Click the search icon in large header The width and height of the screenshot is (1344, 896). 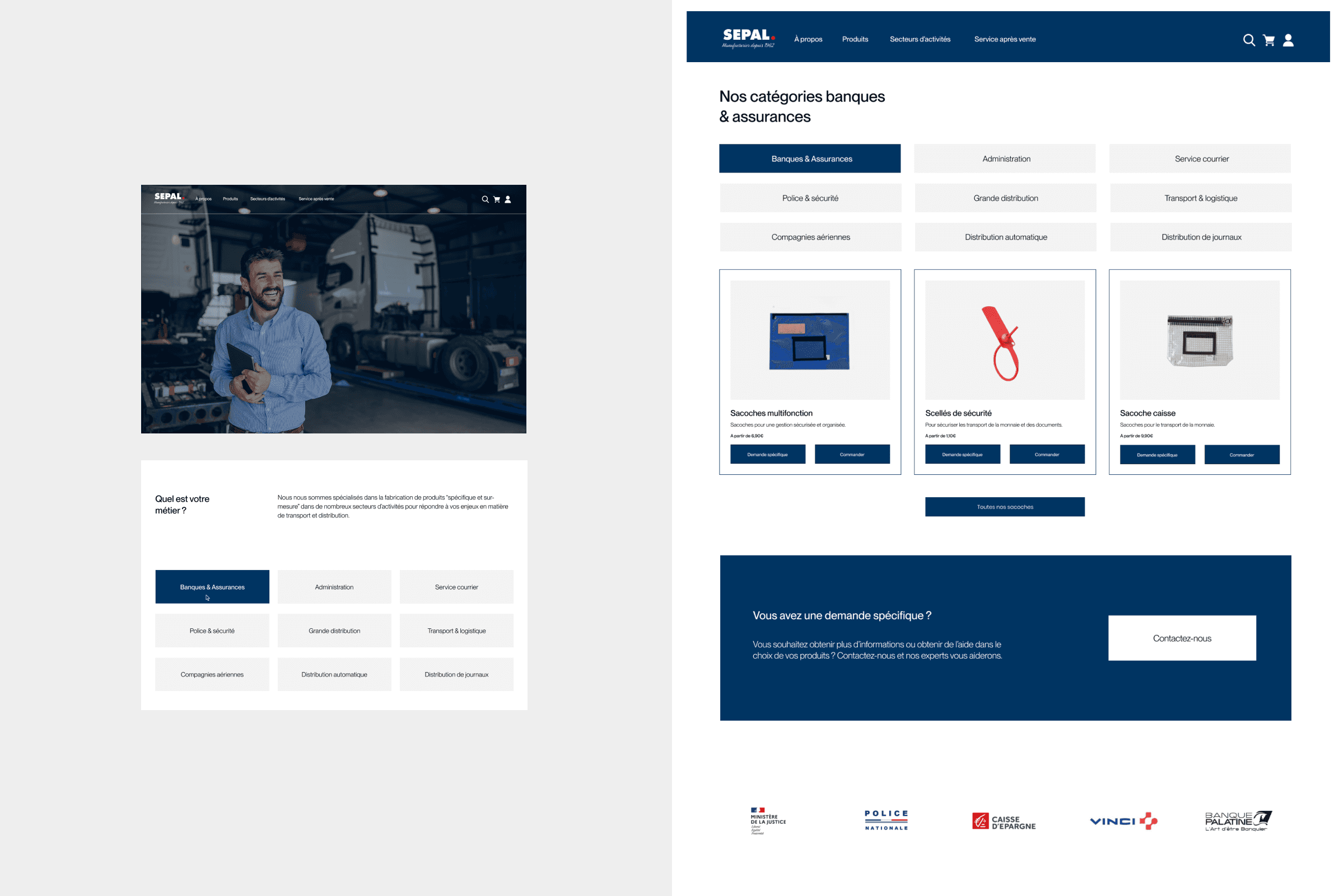[1249, 40]
